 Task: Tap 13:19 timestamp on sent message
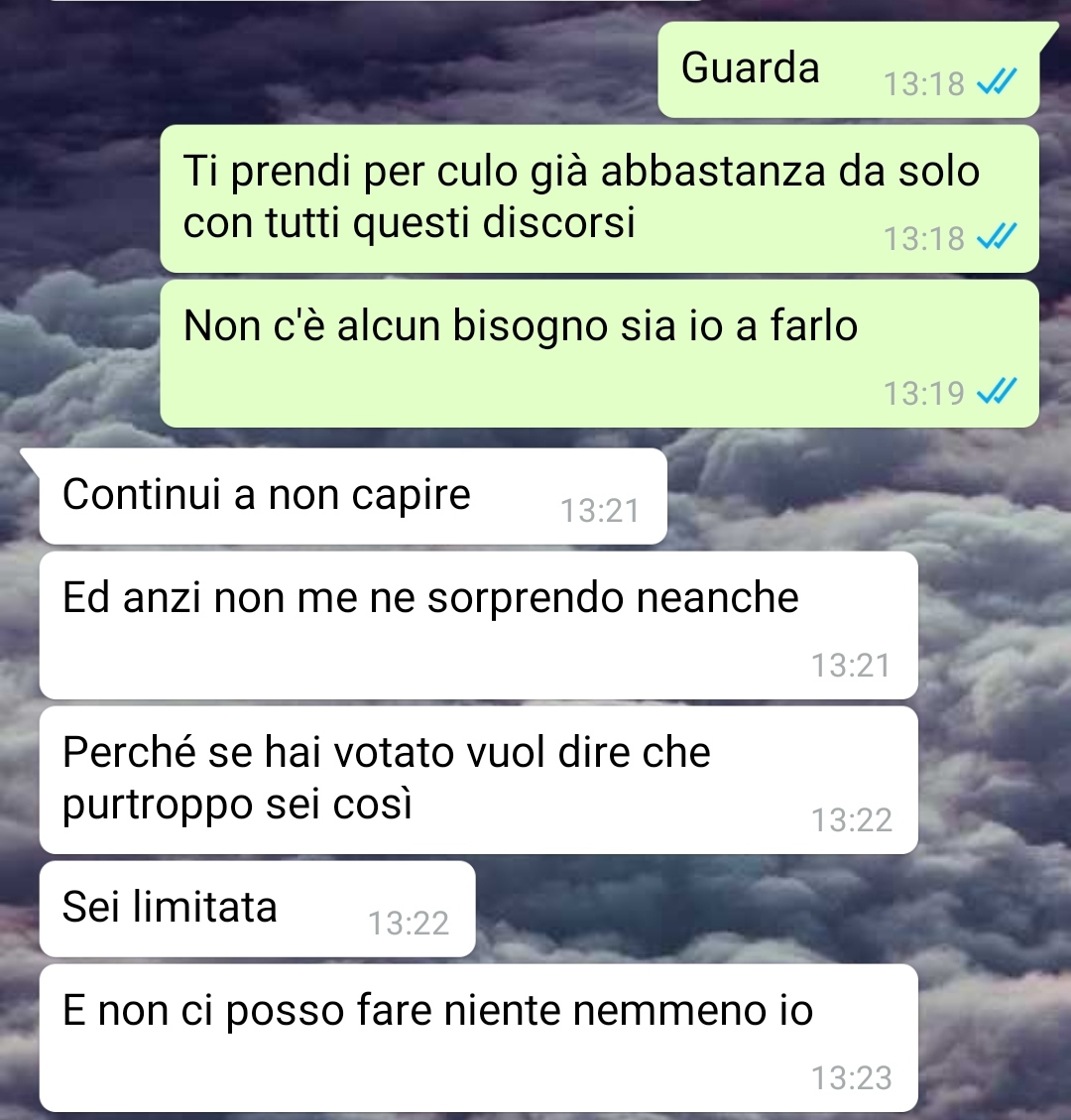point(924,393)
